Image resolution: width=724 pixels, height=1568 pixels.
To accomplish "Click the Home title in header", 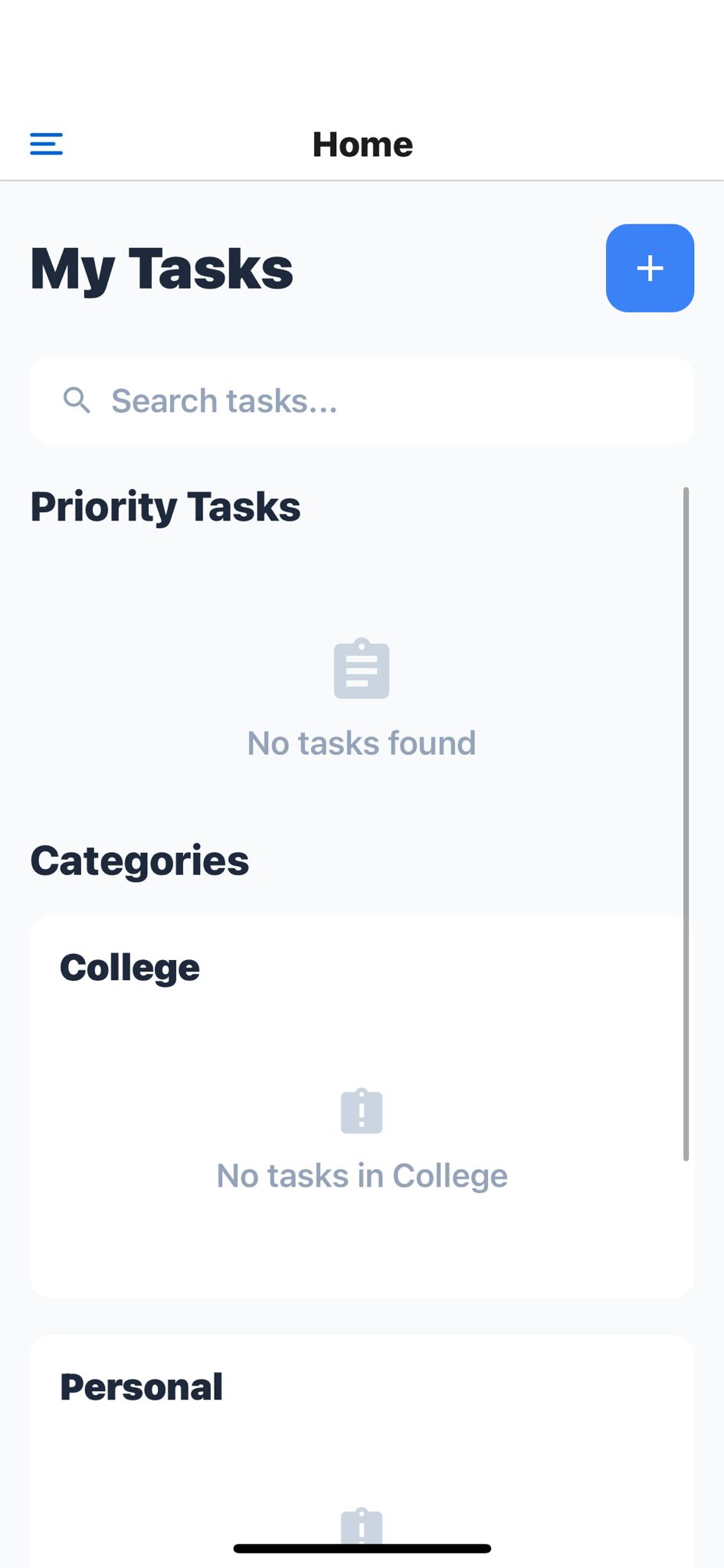I will (362, 144).
